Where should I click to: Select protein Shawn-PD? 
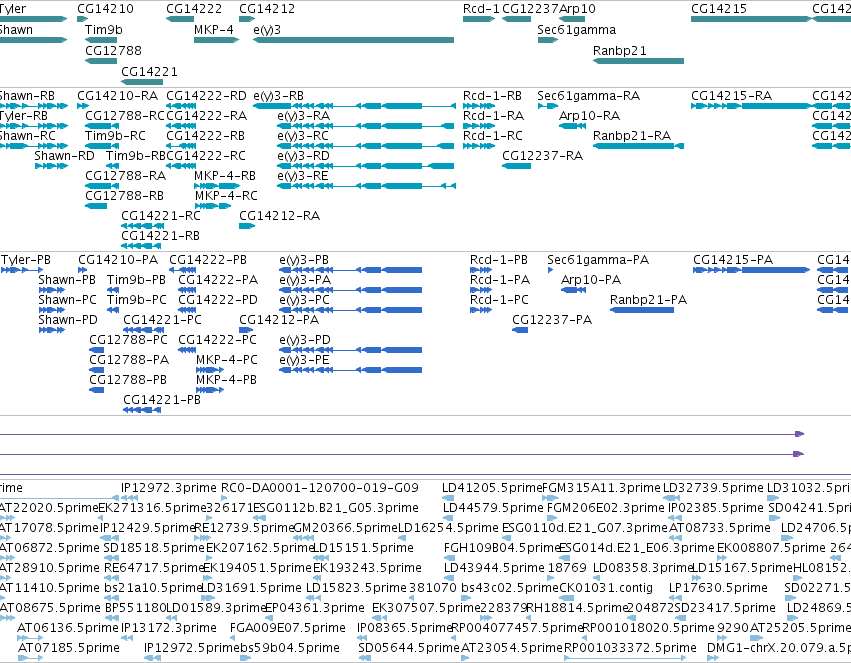52,330
